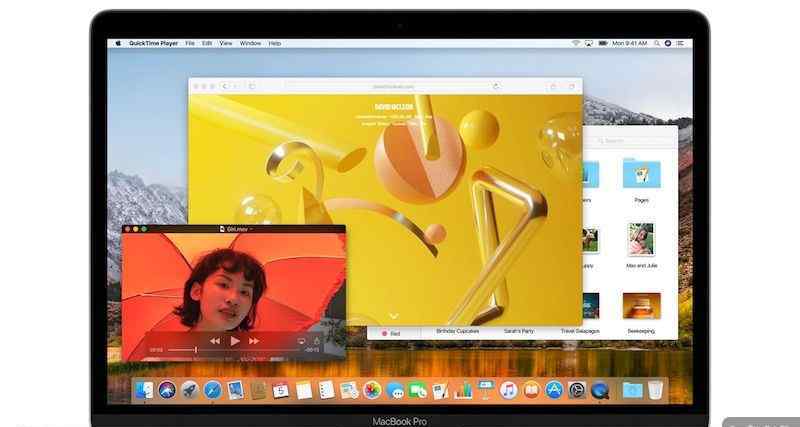Click QuickTime Player icon in Dock
Screen dimensions: 800x427
point(600,390)
